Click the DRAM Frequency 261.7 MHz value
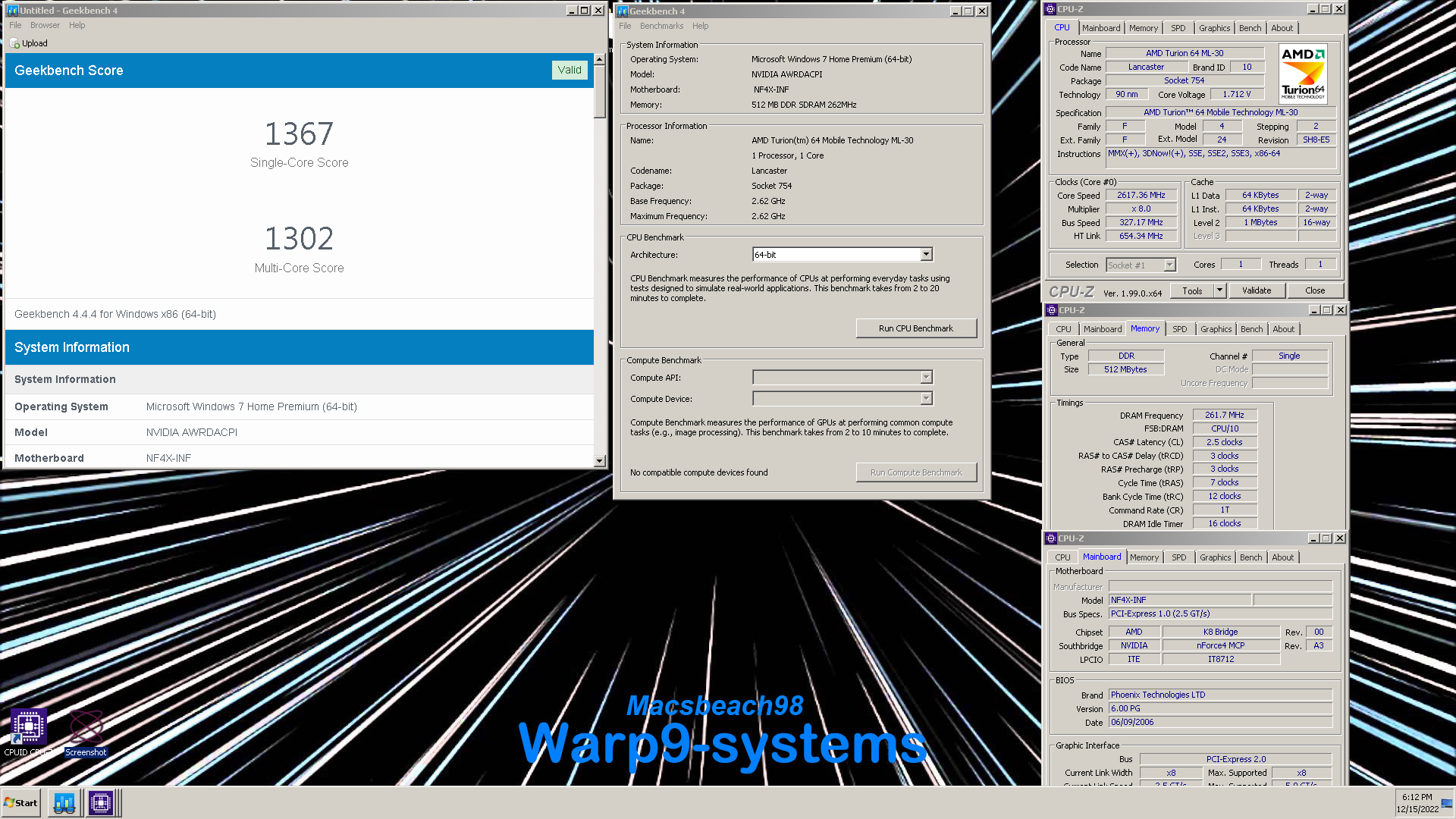1456x819 pixels. pyautogui.click(x=1225, y=415)
